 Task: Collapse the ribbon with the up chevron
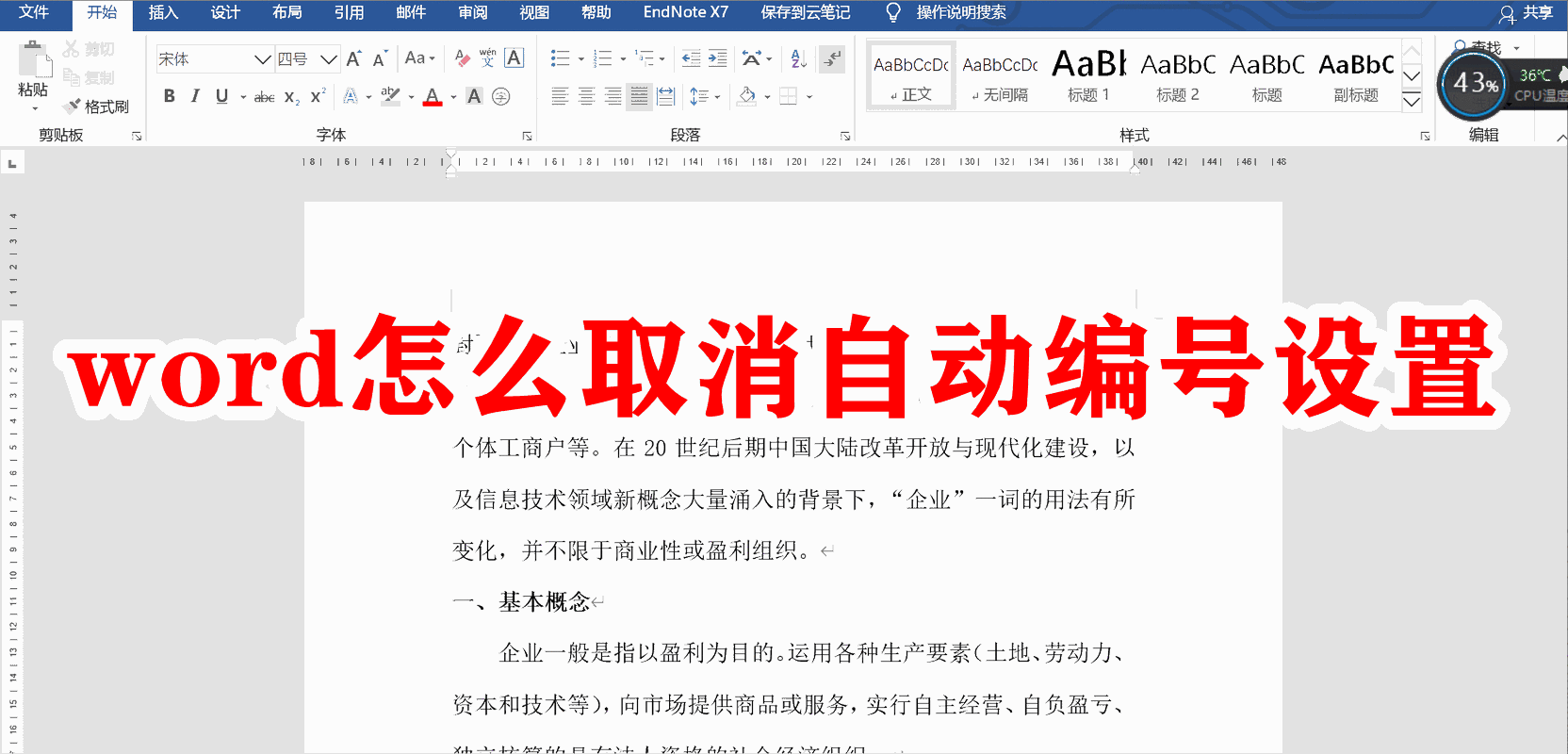pos(1560,138)
